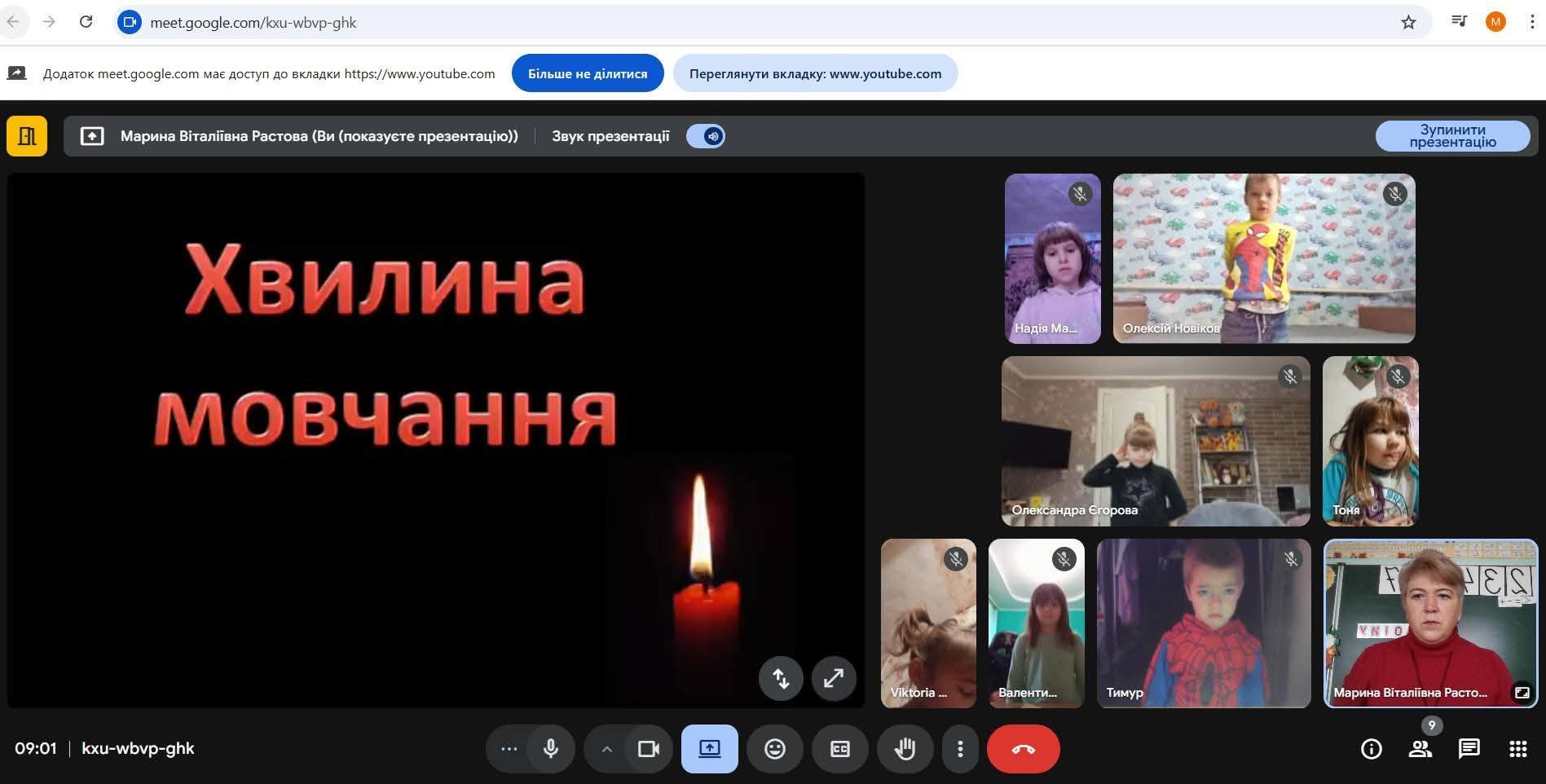1546x784 pixels.
Task: Open more options vertical dots menu
Action: click(960, 749)
